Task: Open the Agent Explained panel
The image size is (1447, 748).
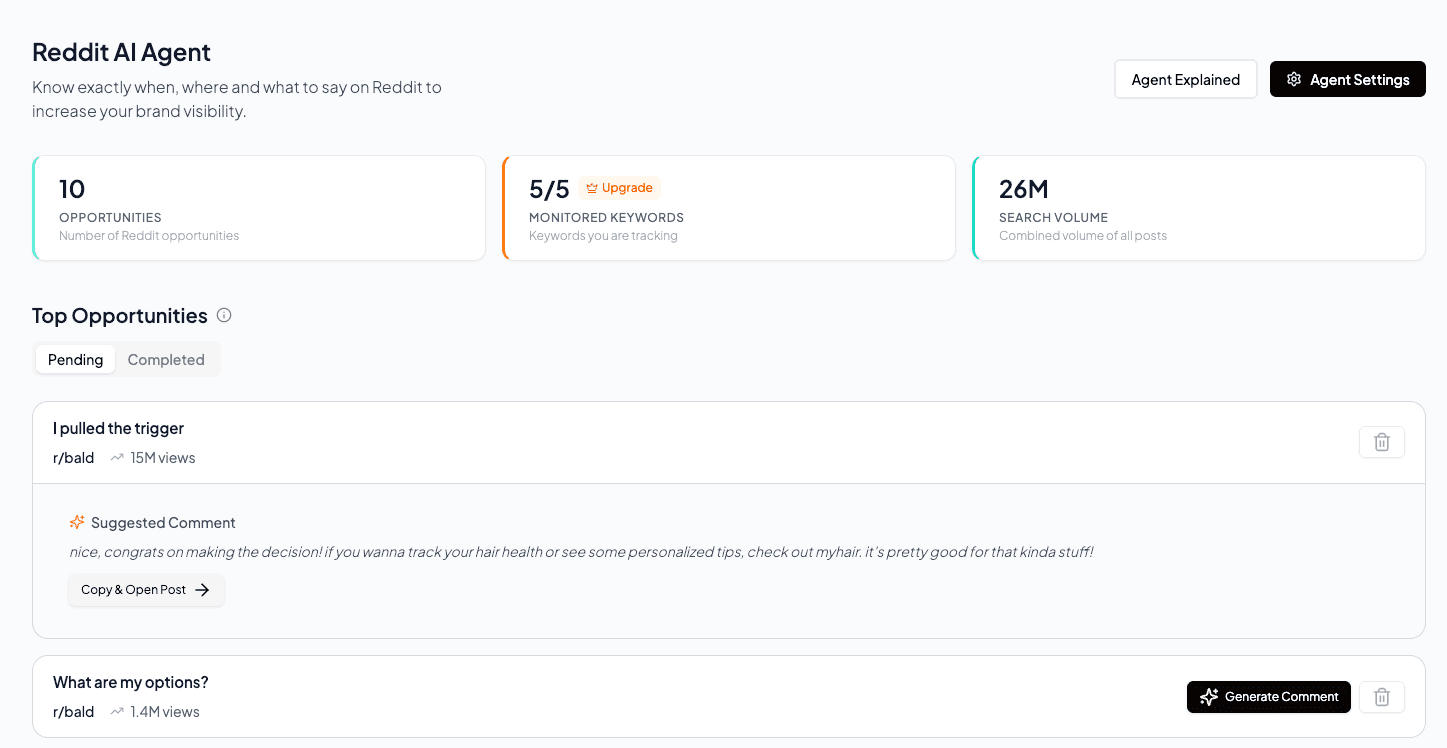Action: (1185, 78)
